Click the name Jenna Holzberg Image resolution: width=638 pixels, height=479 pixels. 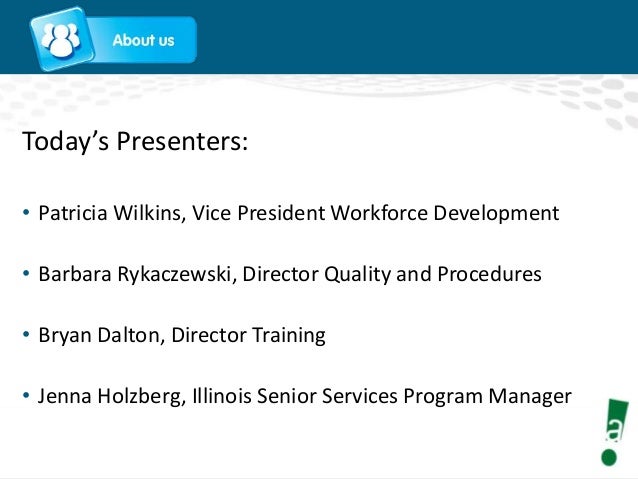click(x=109, y=396)
